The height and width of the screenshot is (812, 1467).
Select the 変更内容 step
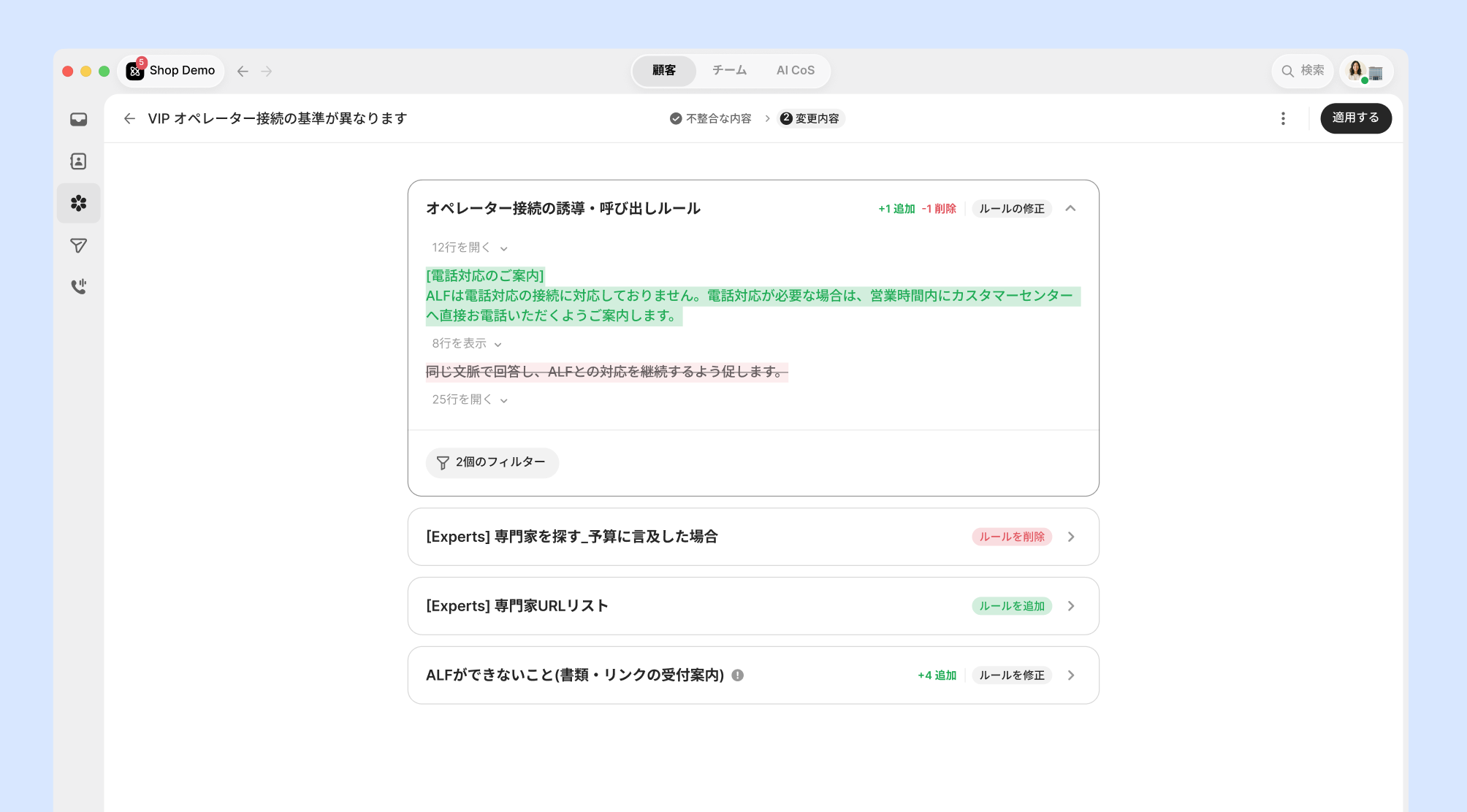(x=810, y=118)
